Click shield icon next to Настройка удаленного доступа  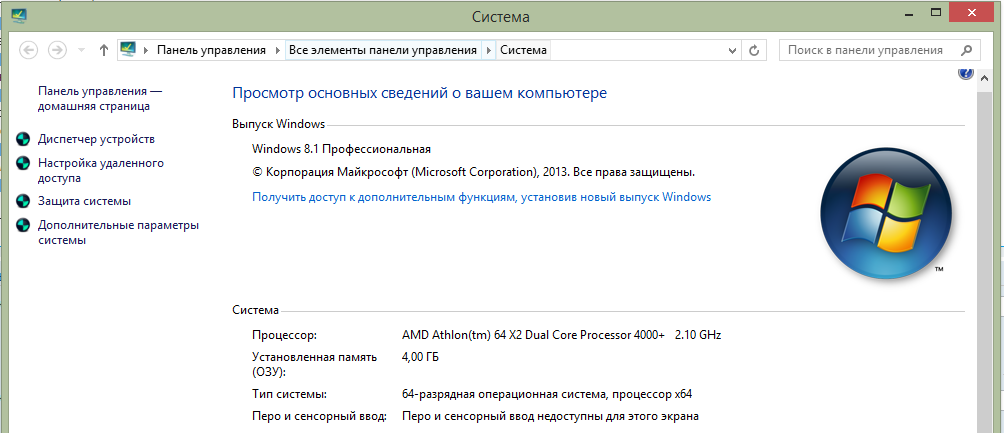tap(22, 163)
